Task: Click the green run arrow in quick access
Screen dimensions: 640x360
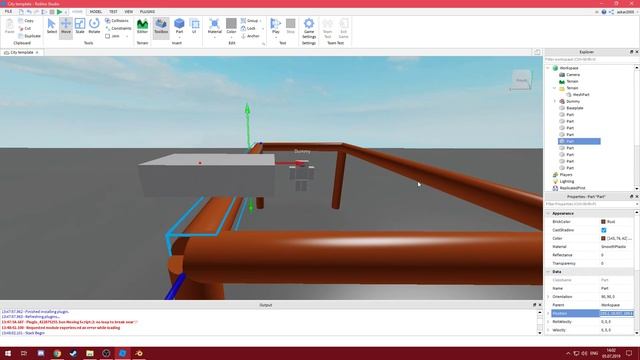Action: (x=60, y=12)
